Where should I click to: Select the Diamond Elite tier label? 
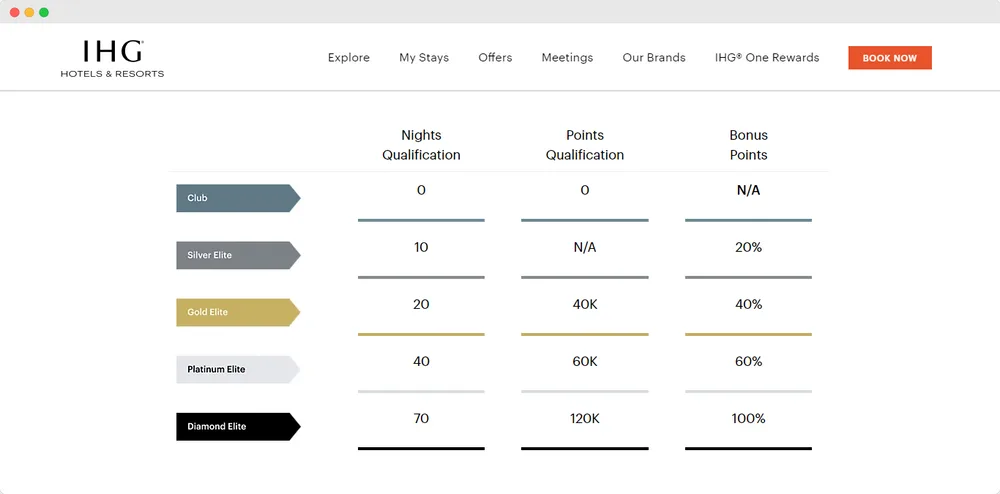tap(238, 426)
